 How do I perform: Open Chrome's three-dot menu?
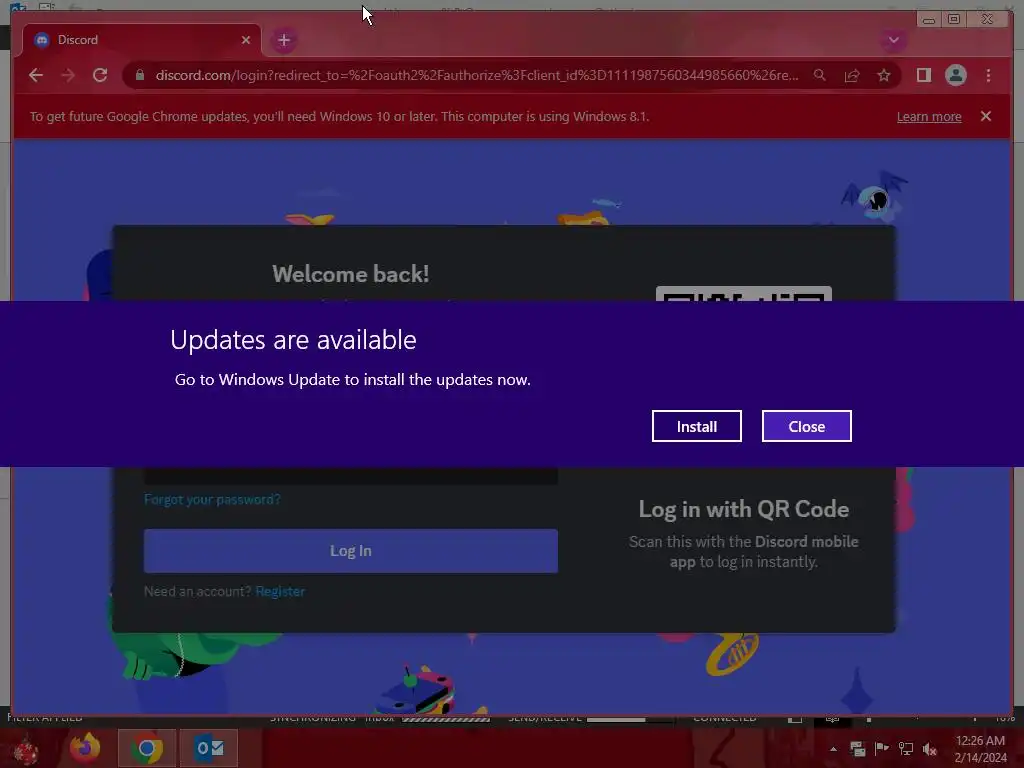(988, 75)
